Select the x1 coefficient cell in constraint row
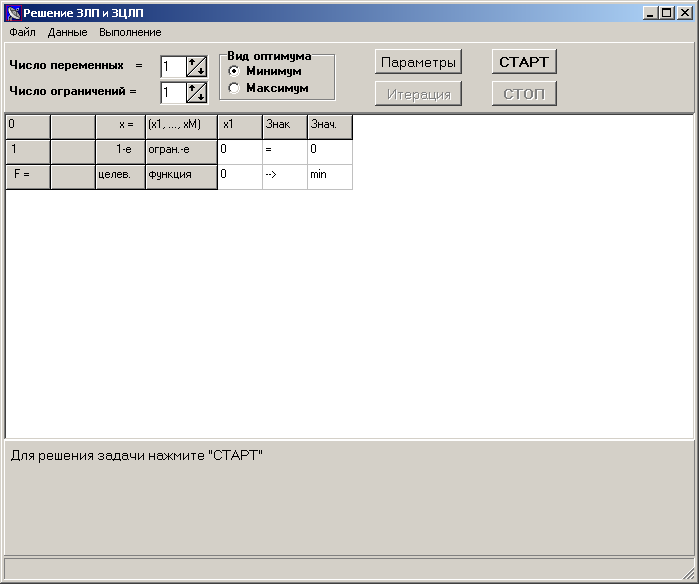Viewport: 699px width, 584px height. pyautogui.click(x=240, y=152)
